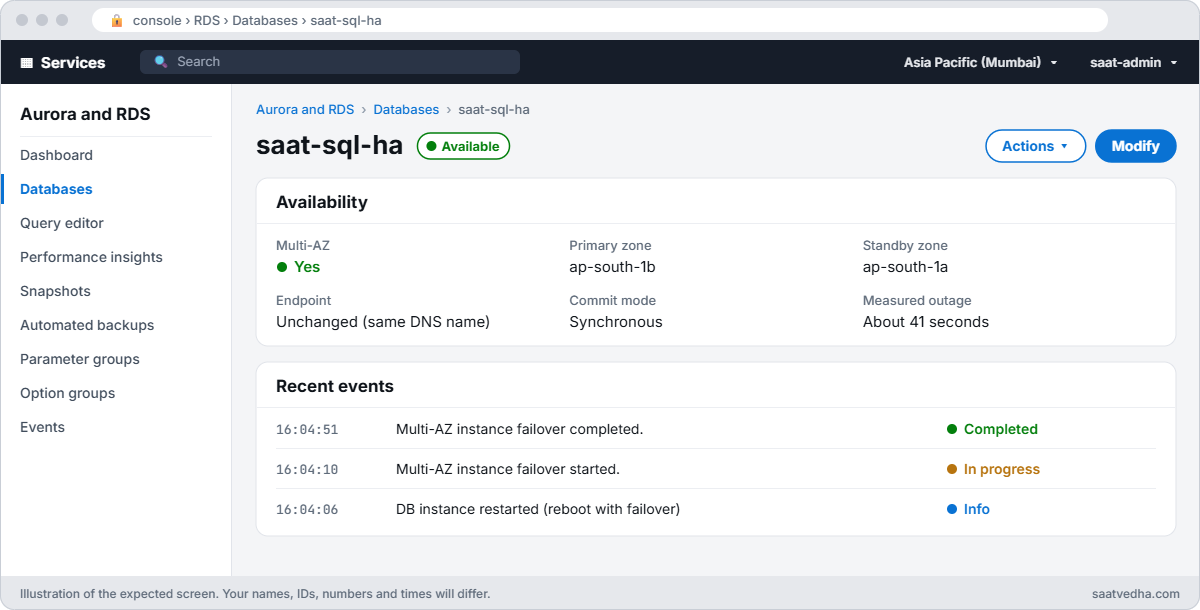Click the DB instance restarted event message
Viewport: 1200px width, 610px height.
click(538, 509)
